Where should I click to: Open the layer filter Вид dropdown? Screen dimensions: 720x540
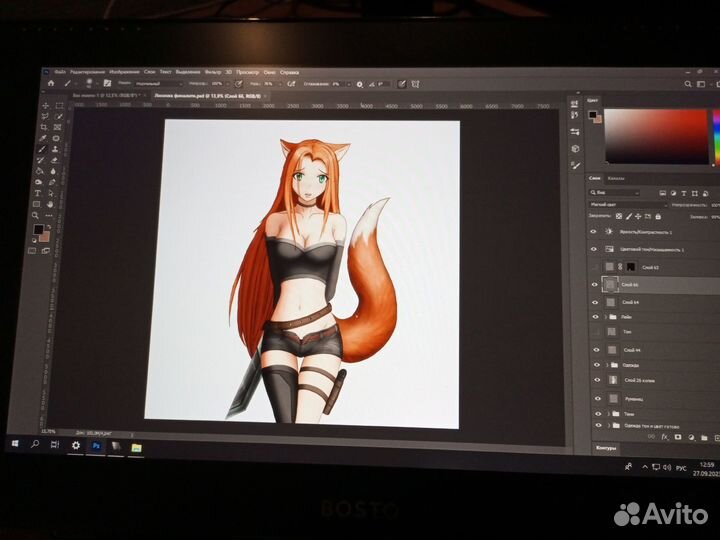coord(614,192)
